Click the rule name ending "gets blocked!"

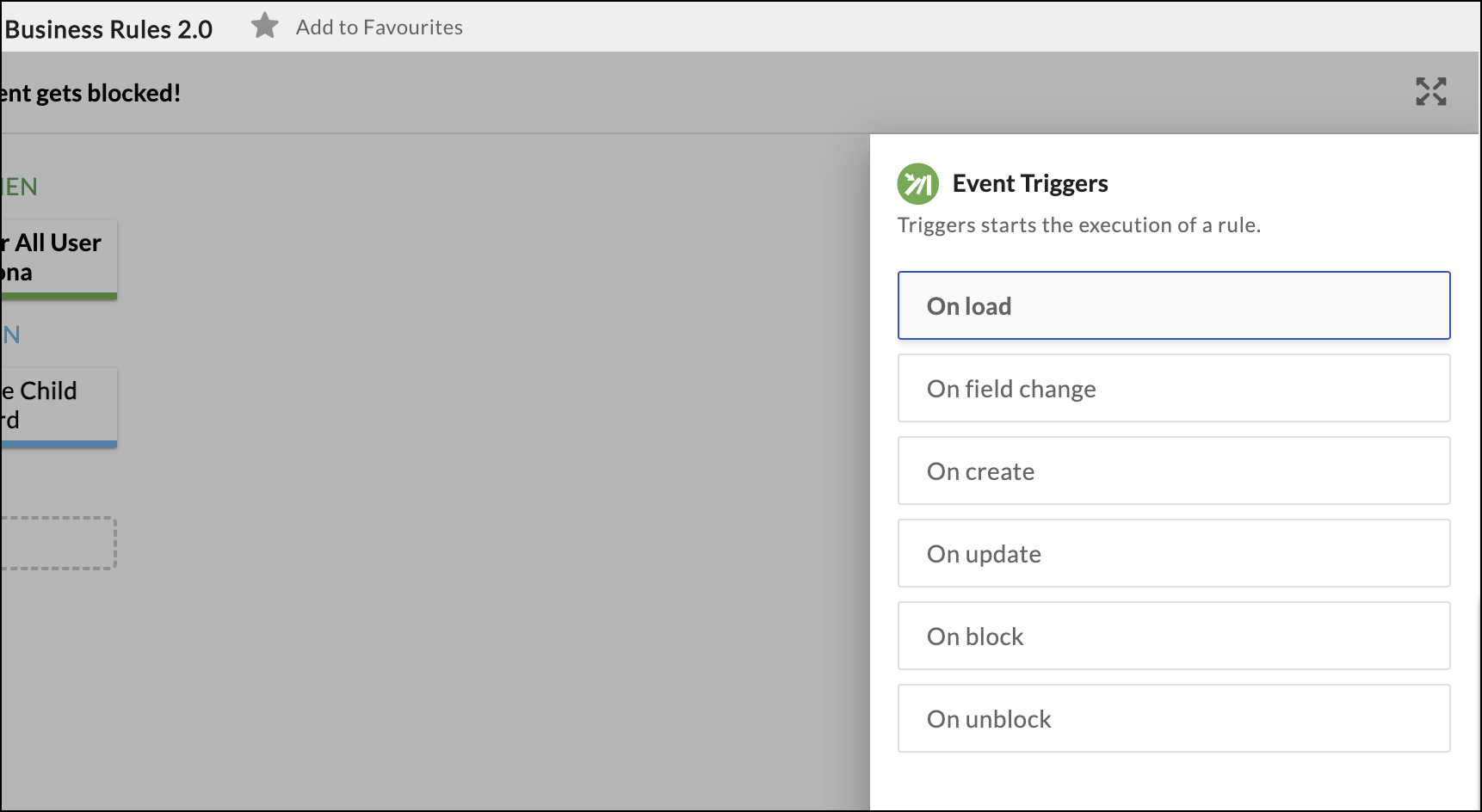(90, 93)
